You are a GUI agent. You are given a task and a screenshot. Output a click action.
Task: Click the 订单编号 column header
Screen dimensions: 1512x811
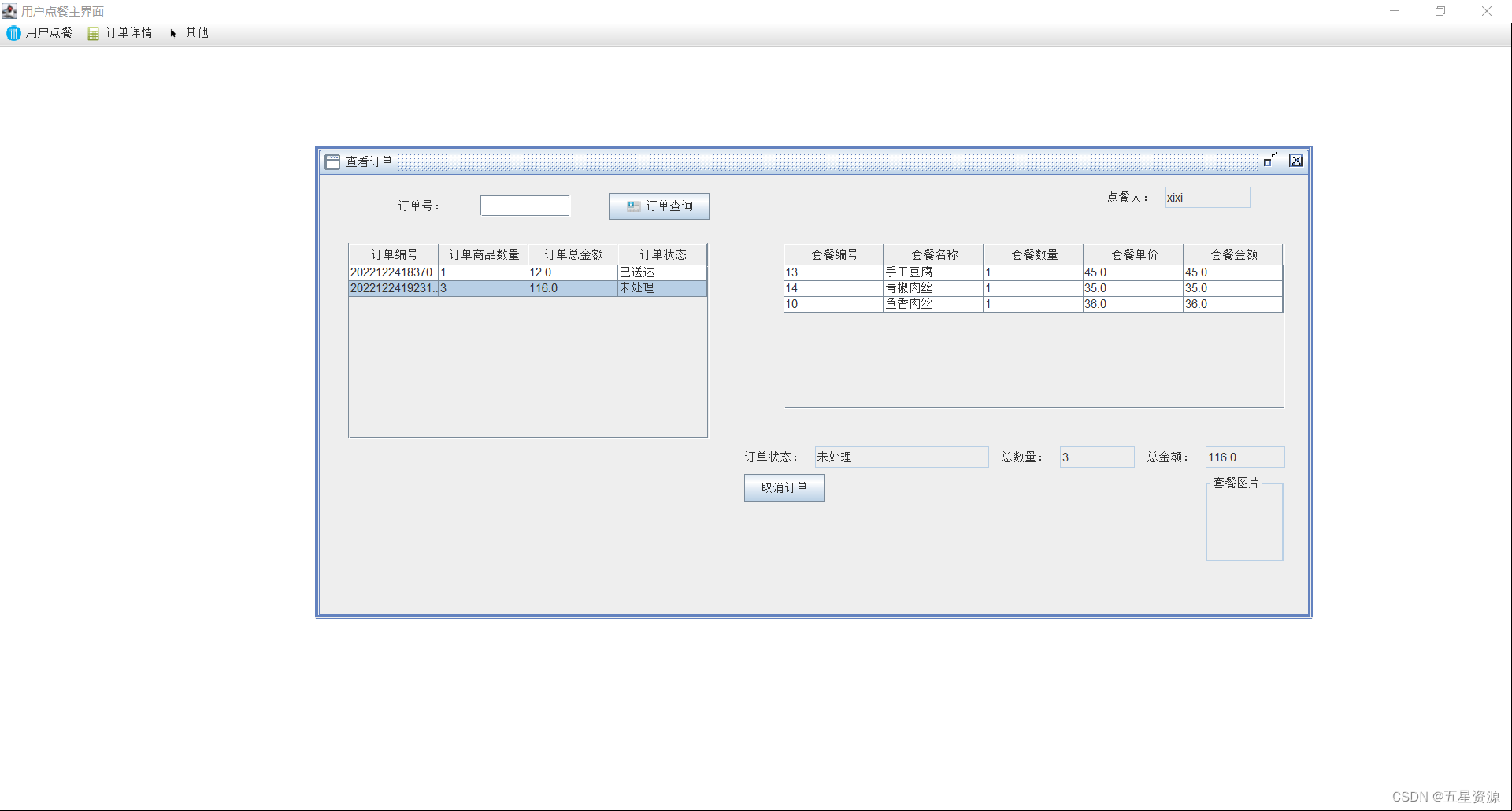[x=394, y=254]
